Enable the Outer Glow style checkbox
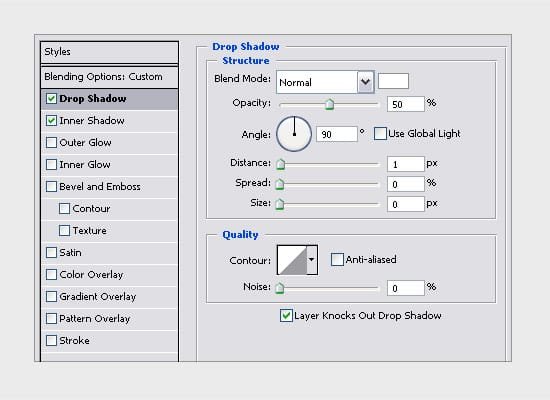This screenshot has height=400, width=550. pyautogui.click(x=52, y=142)
